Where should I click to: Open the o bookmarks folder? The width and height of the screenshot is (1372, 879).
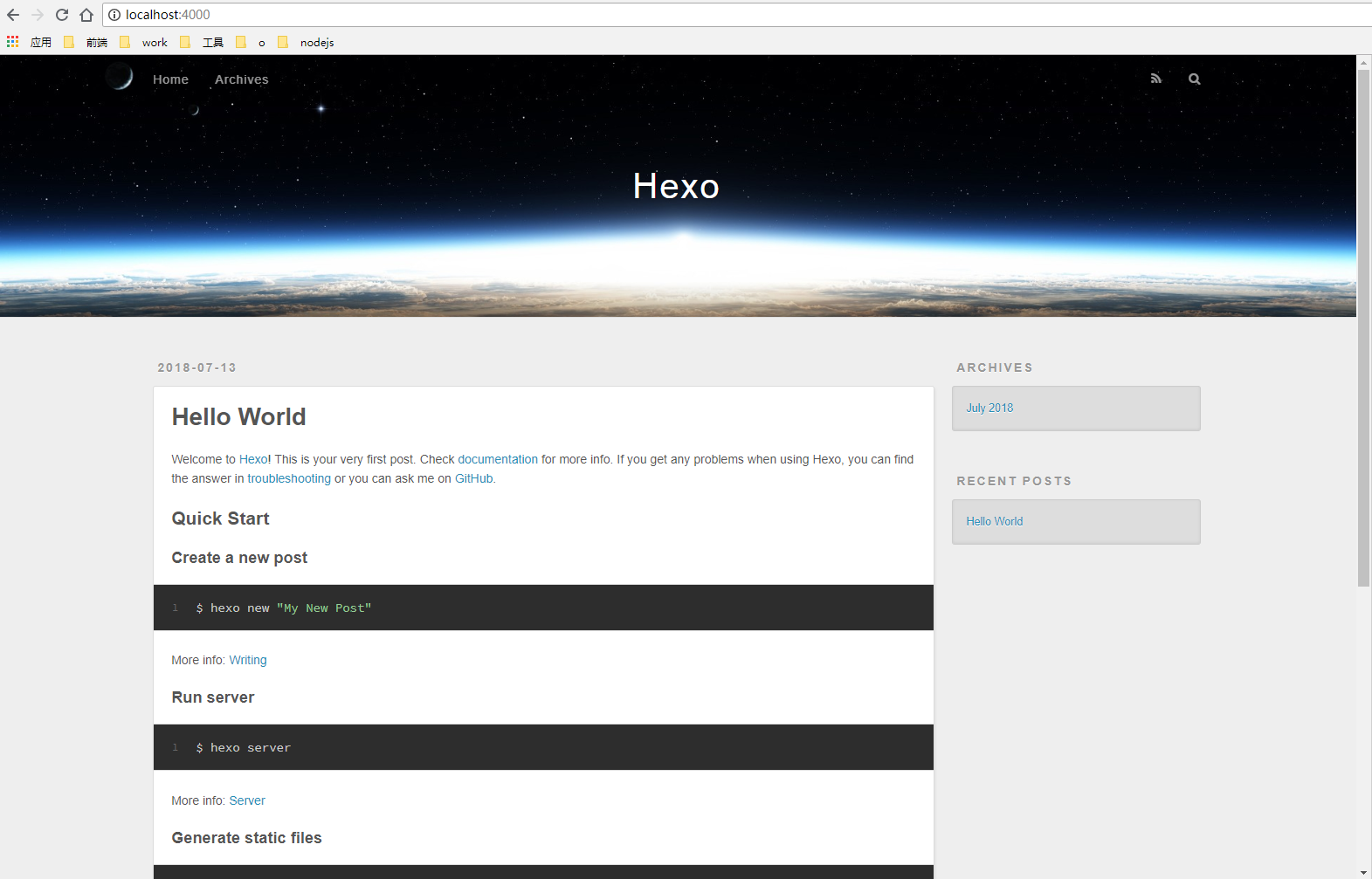[251, 42]
